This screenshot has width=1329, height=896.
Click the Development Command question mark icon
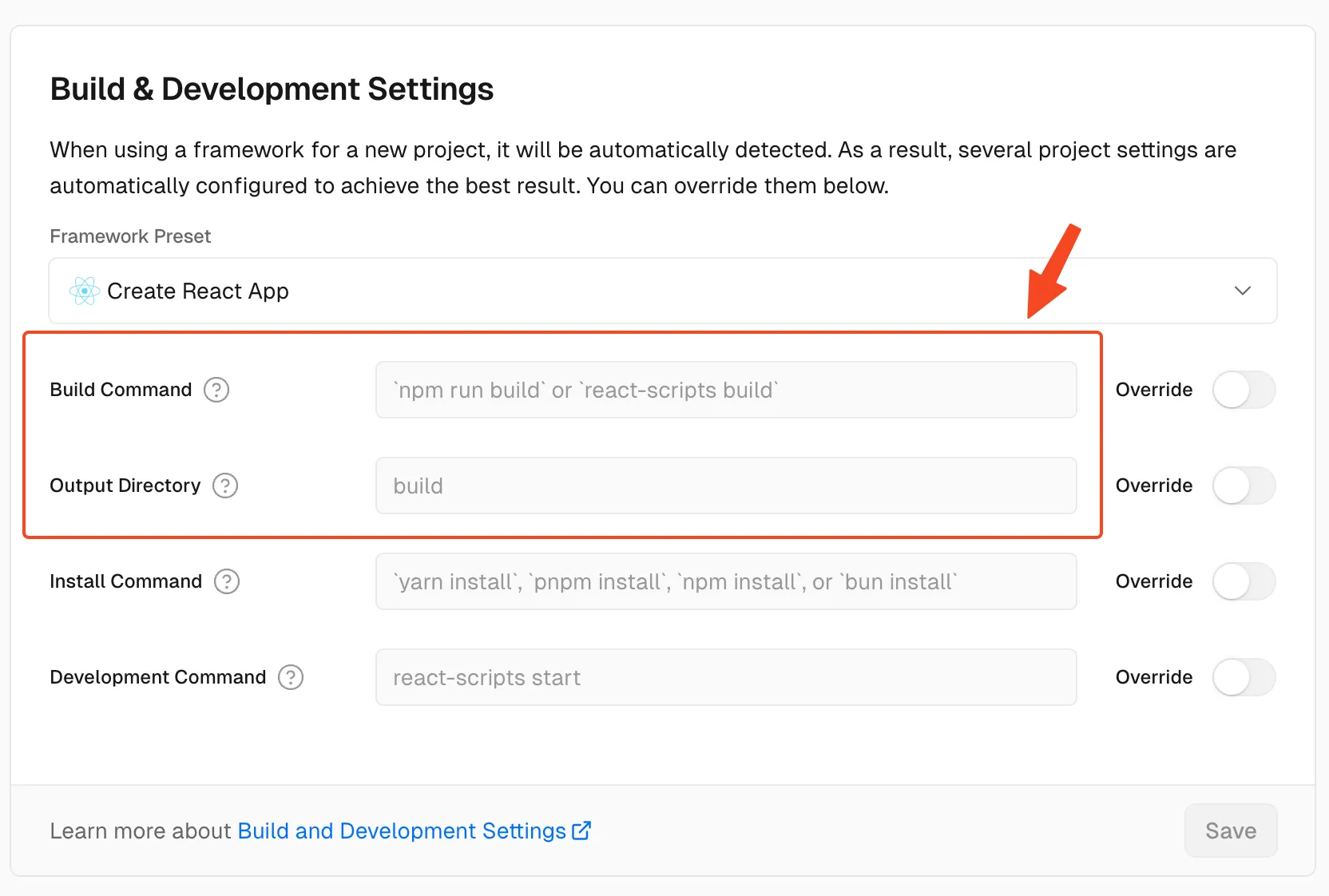(x=291, y=677)
